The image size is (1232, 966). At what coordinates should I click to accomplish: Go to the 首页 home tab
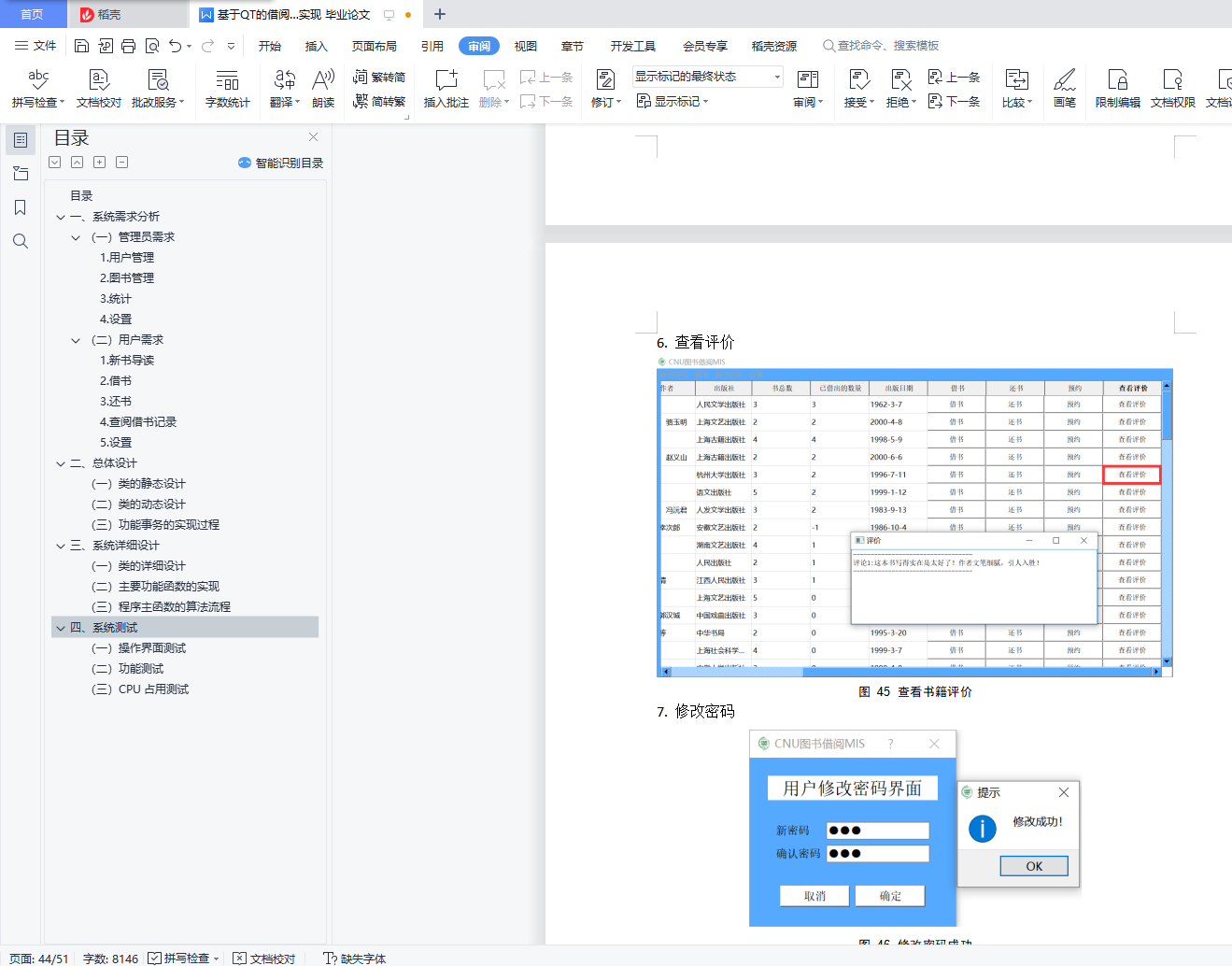(33, 14)
